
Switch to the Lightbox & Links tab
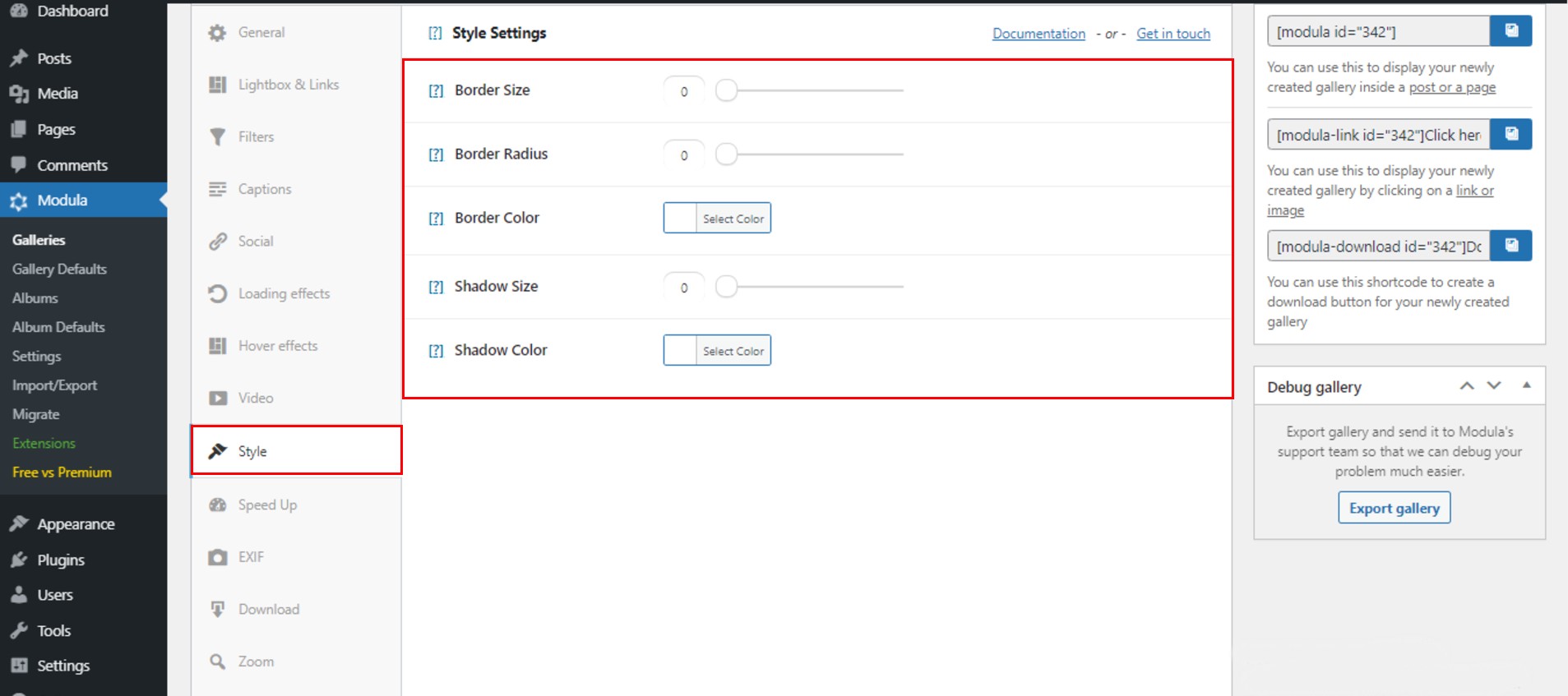pyautogui.click(x=288, y=85)
